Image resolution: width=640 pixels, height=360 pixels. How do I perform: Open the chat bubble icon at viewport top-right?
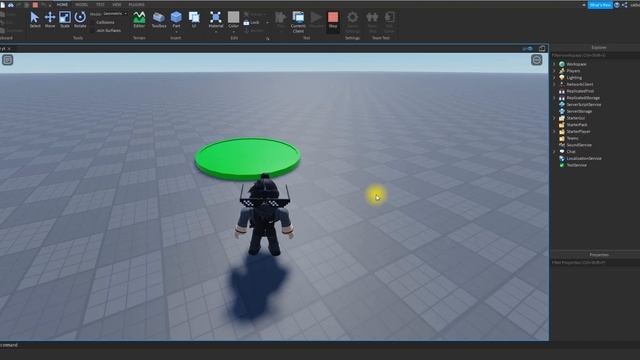coord(537,60)
